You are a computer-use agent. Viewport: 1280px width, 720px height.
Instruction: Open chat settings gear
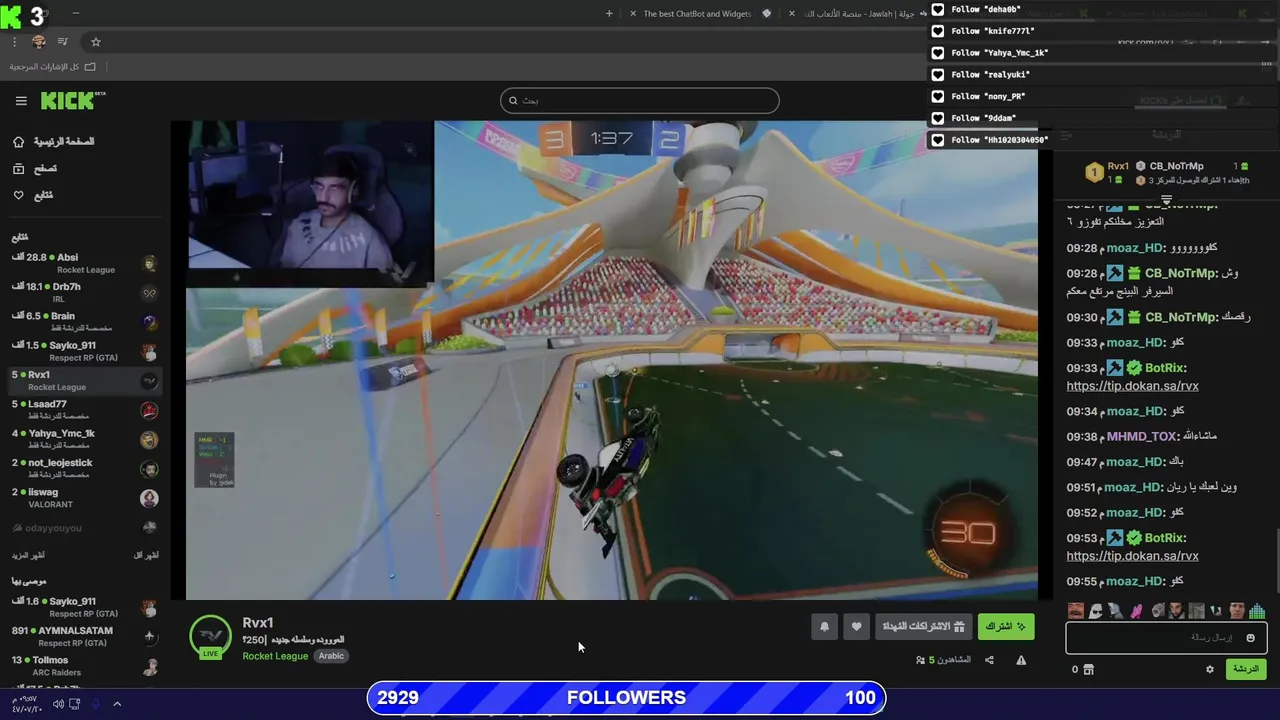1209,669
